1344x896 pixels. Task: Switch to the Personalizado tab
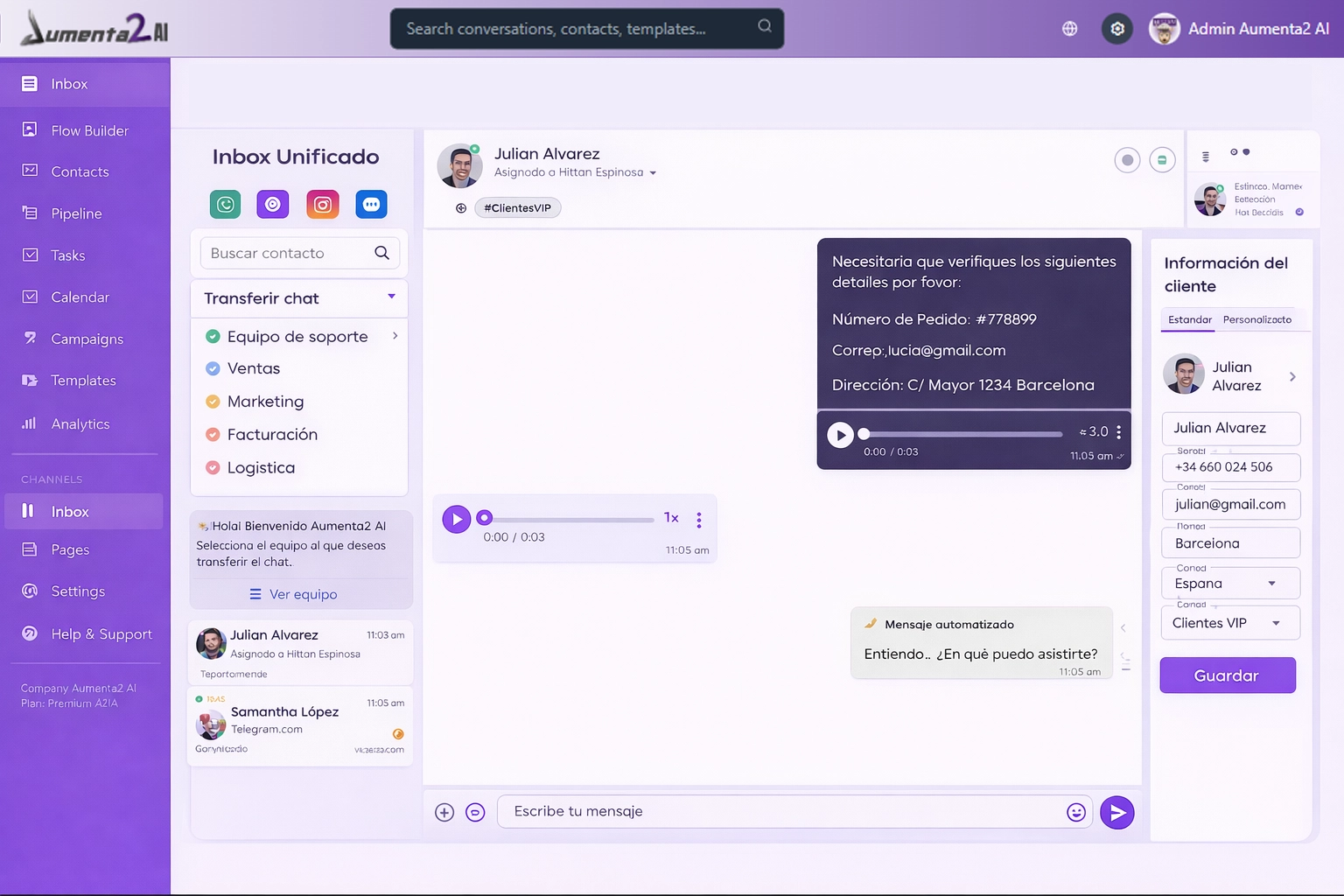click(x=1256, y=320)
